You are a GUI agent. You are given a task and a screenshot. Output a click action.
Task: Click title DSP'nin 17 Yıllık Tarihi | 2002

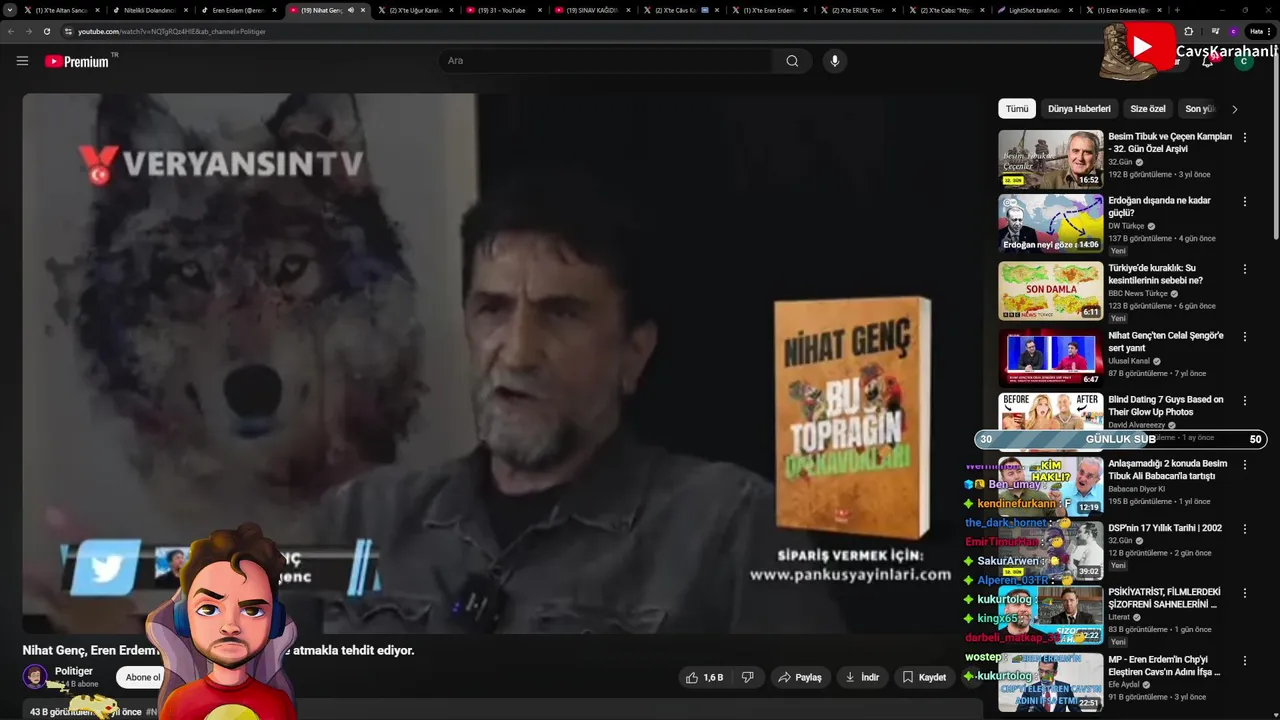1165,528
